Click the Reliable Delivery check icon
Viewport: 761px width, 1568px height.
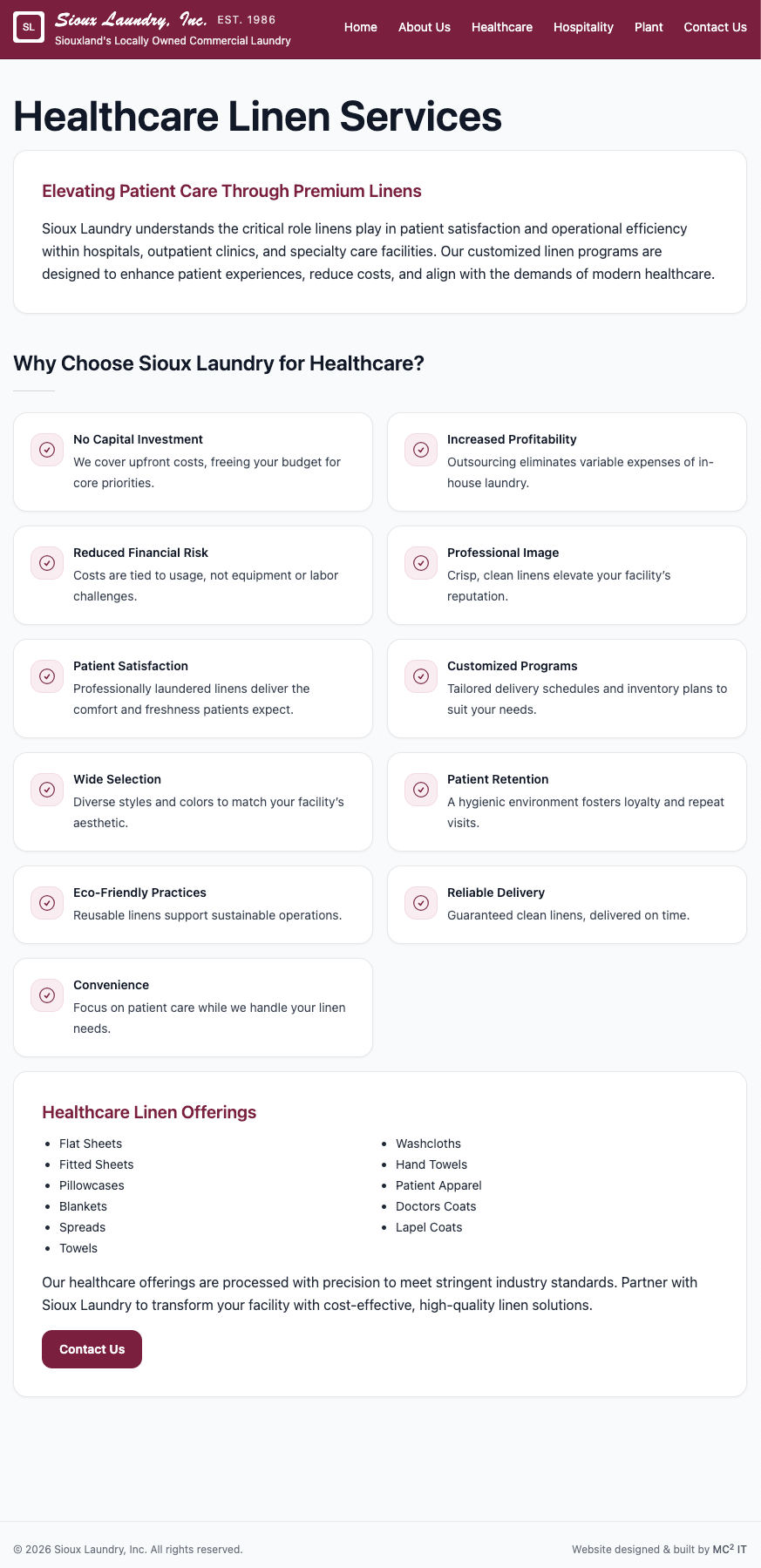click(420, 903)
